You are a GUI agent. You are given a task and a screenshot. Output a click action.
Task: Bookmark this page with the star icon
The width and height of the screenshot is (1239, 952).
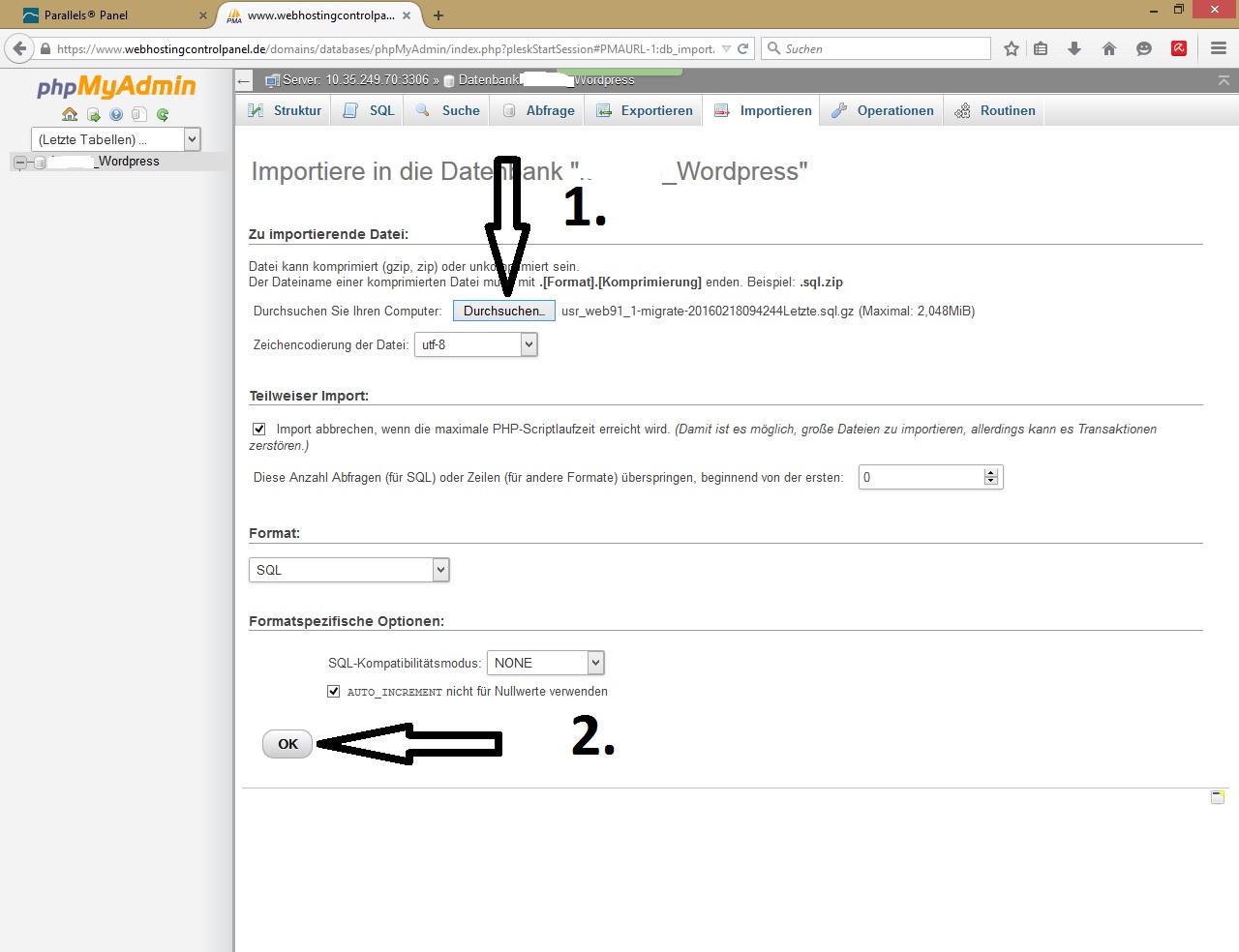(1012, 48)
